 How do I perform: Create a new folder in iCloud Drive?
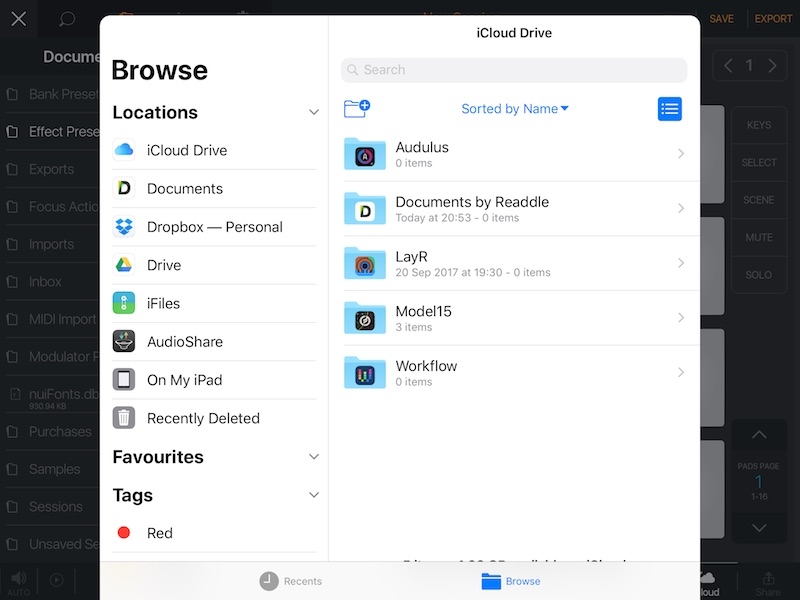coord(357,108)
